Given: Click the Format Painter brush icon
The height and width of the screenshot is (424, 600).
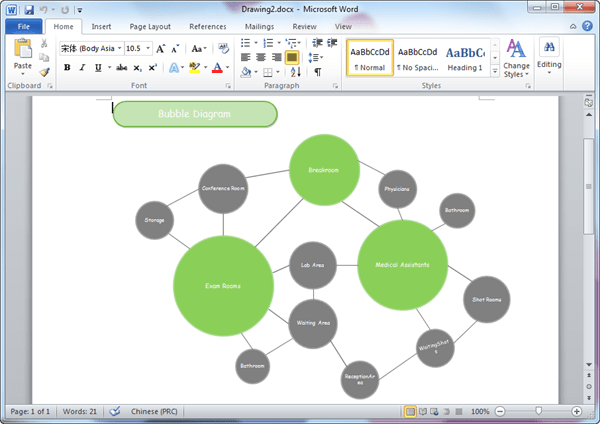Looking at the screenshot, I should pos(44,72).
